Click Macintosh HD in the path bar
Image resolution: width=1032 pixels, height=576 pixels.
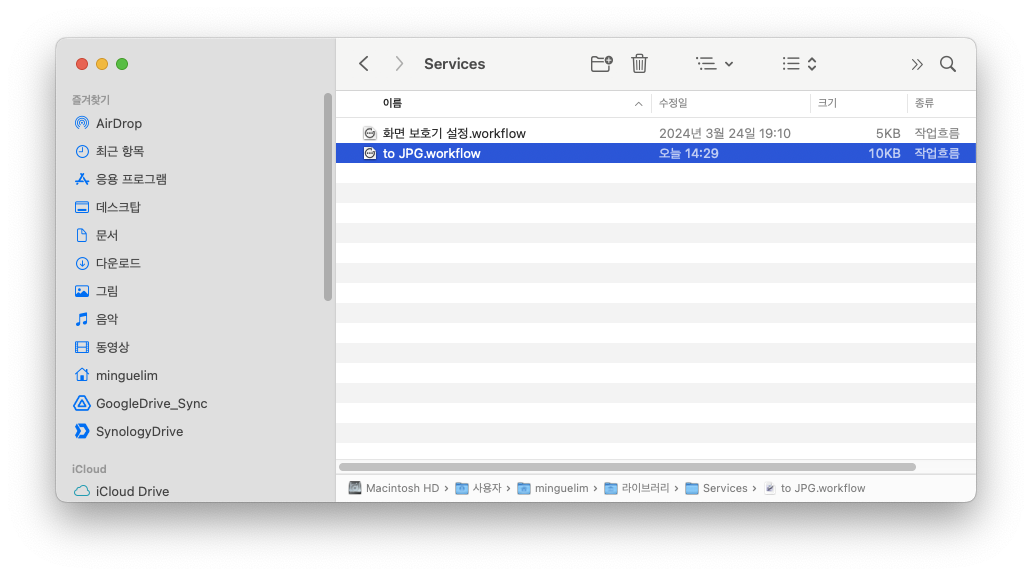tap(394, 488)
